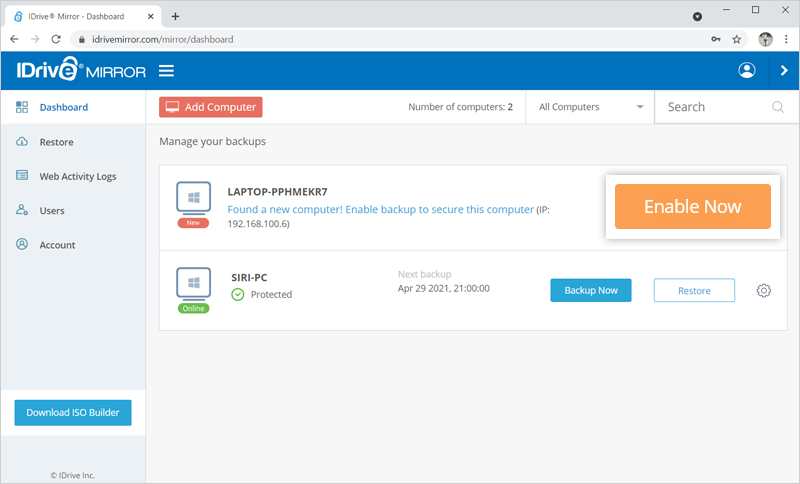Open Chrome three-dot menu
Screen dimensions: 800x484
(786, 39)
